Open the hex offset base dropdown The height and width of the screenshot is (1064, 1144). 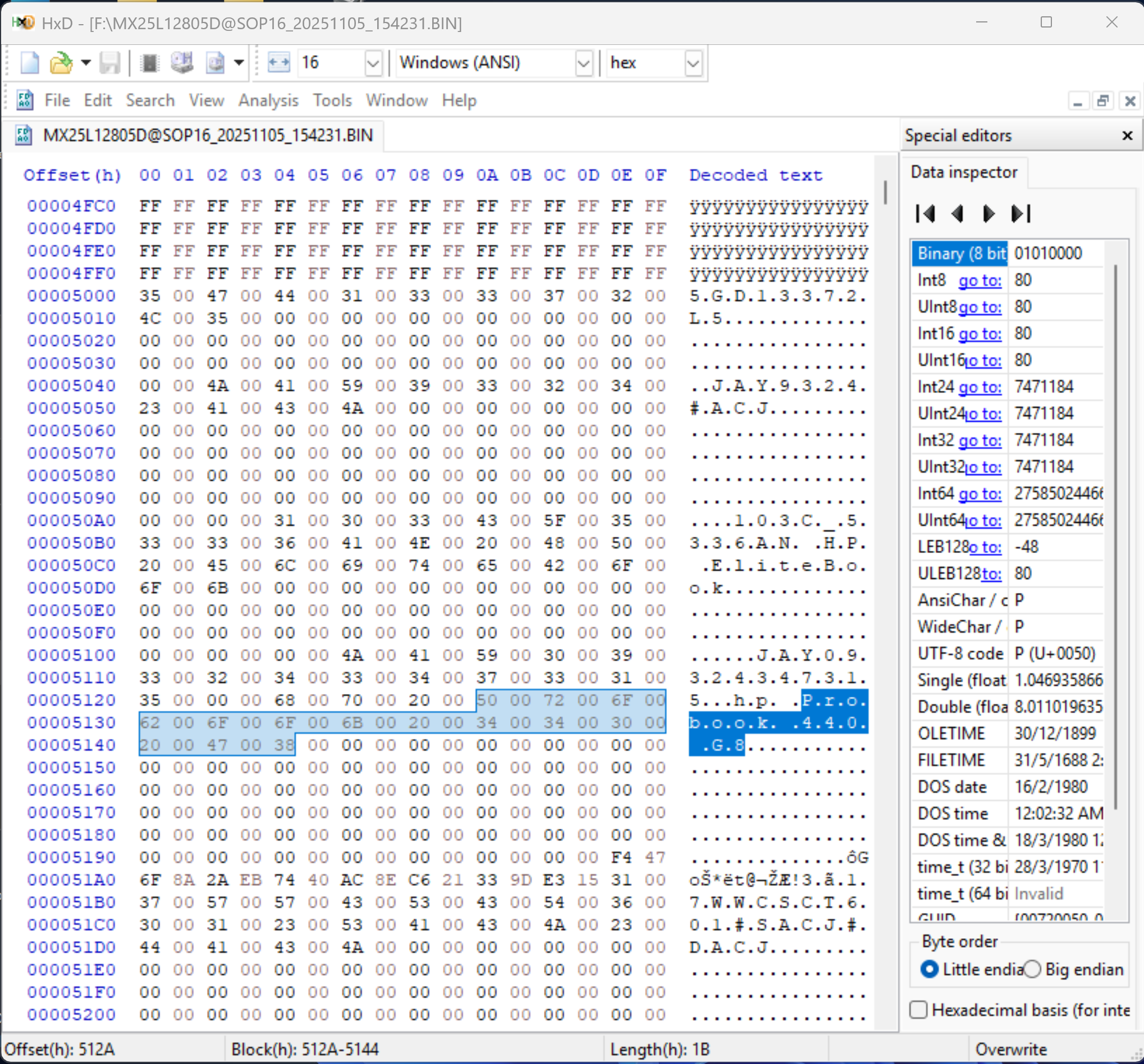pos(693,63)
